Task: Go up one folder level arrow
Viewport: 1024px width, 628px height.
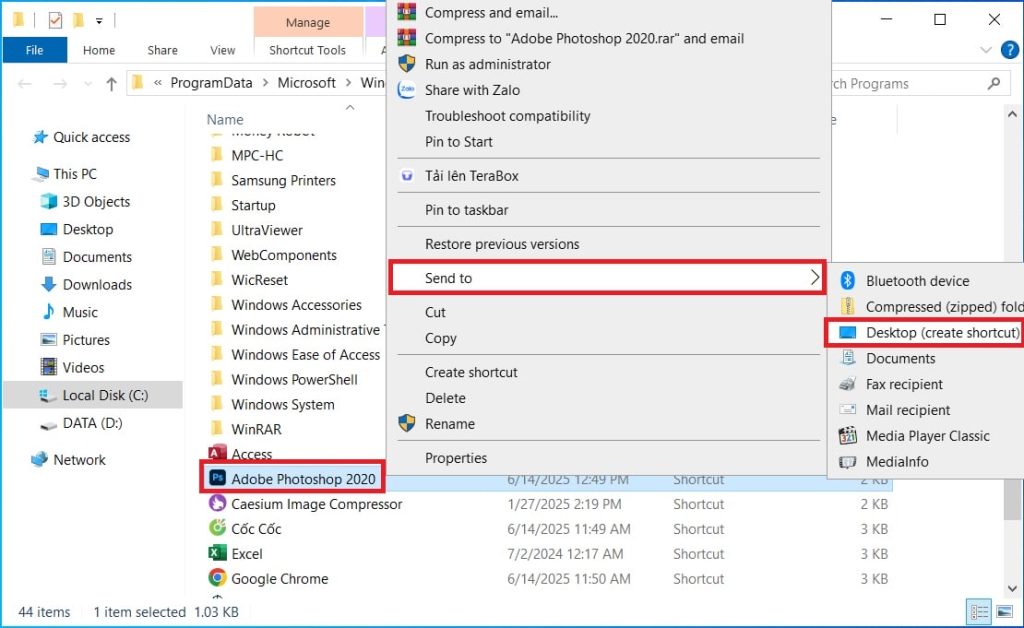Action: pos(111,84)
